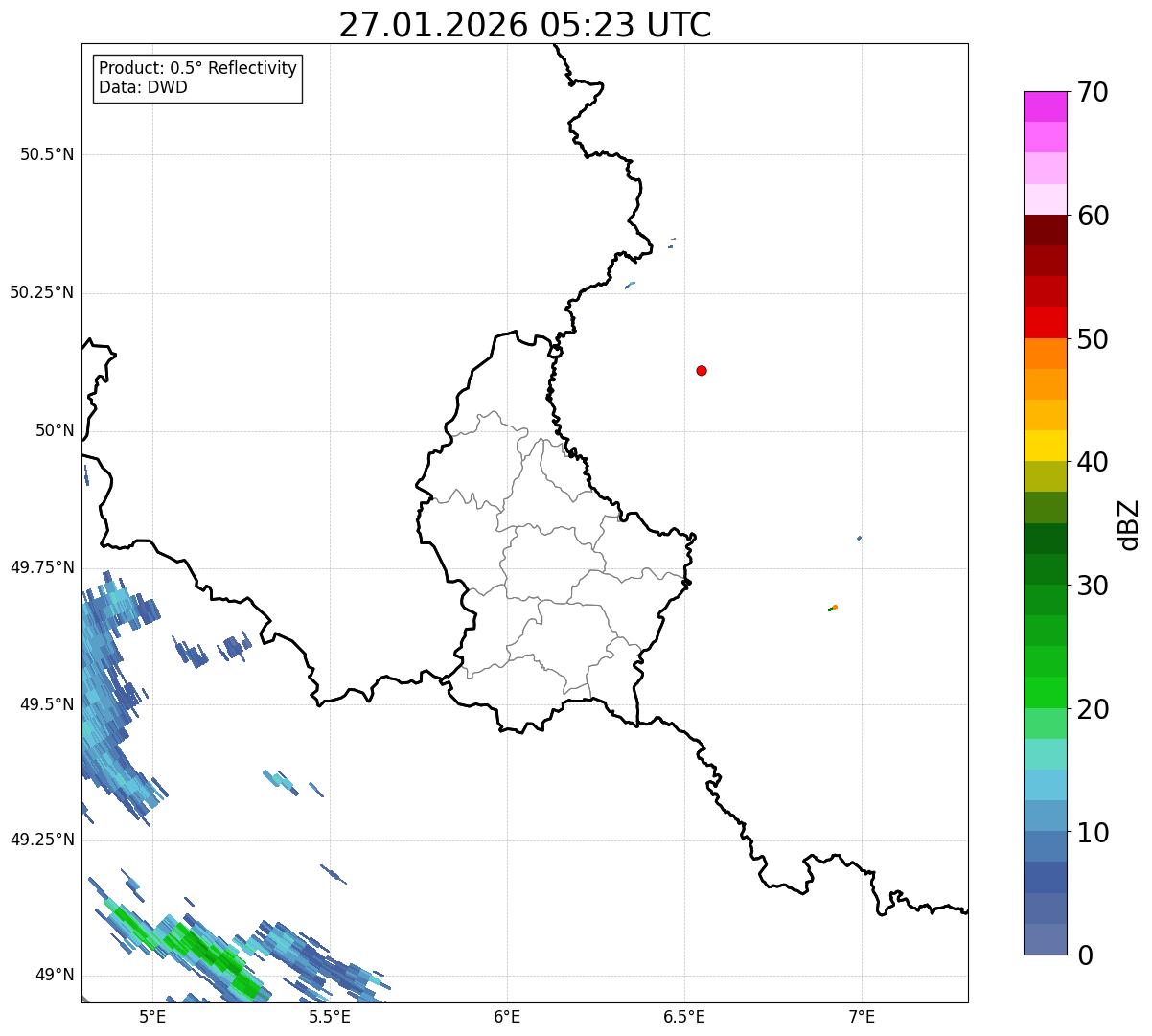Click the title "27.01.2026 05:23 UTC"

(525, 25)
